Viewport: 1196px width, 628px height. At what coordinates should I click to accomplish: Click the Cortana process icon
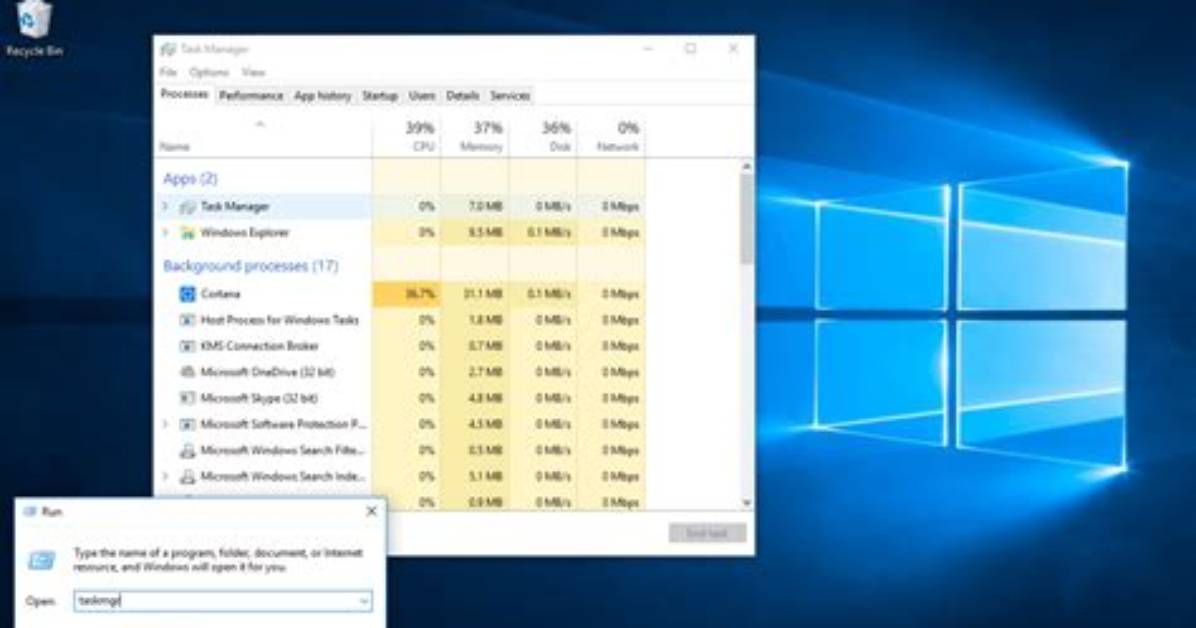(187, 294)
